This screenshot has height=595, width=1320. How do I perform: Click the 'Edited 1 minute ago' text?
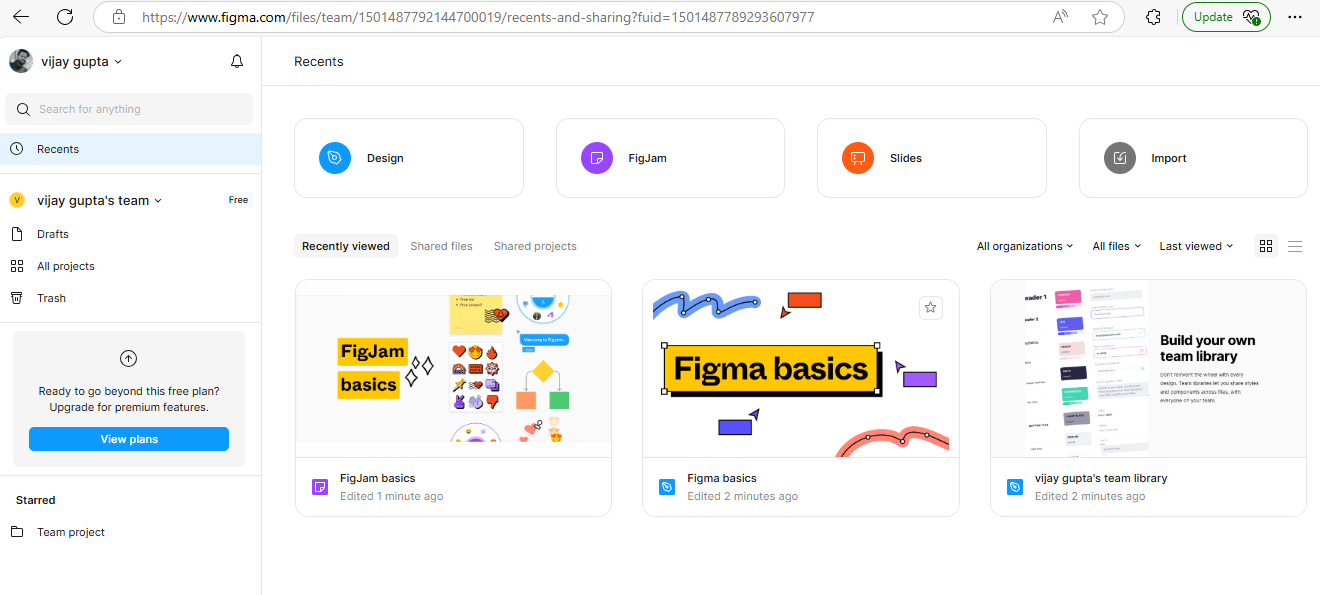(392, 496)
